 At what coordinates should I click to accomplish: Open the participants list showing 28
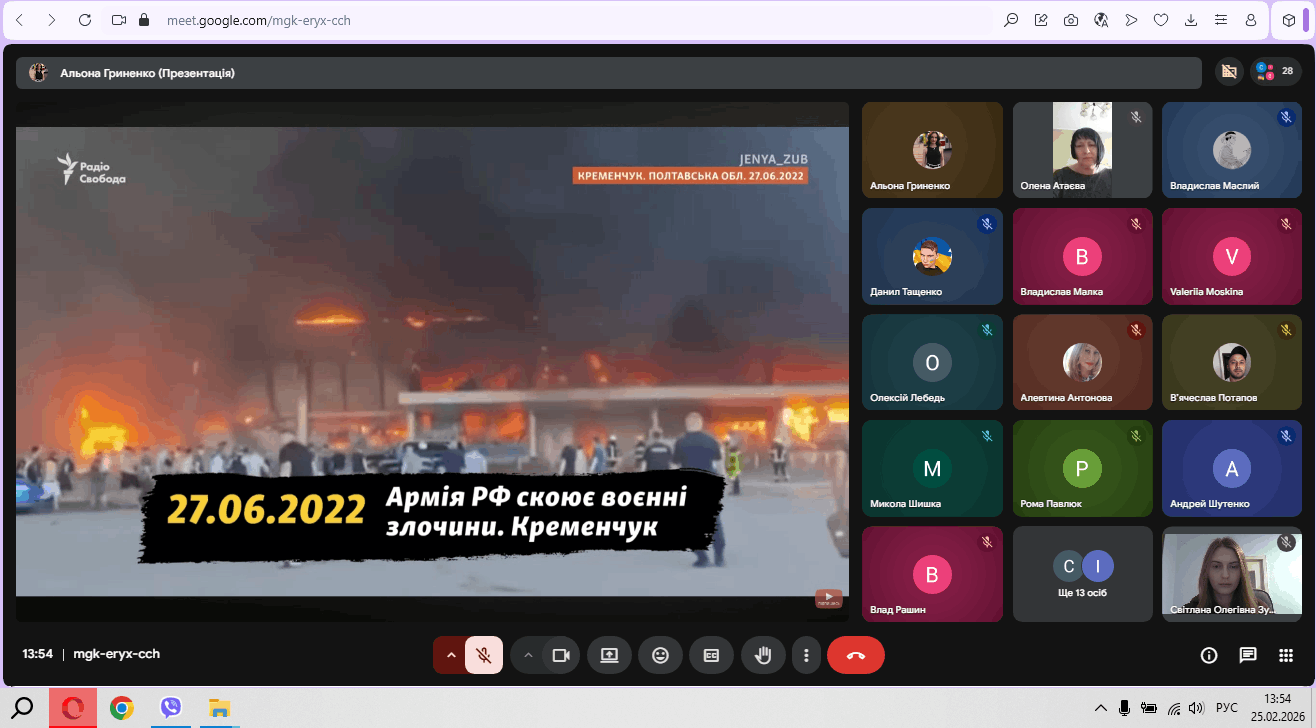click(x=1276, y=71)
